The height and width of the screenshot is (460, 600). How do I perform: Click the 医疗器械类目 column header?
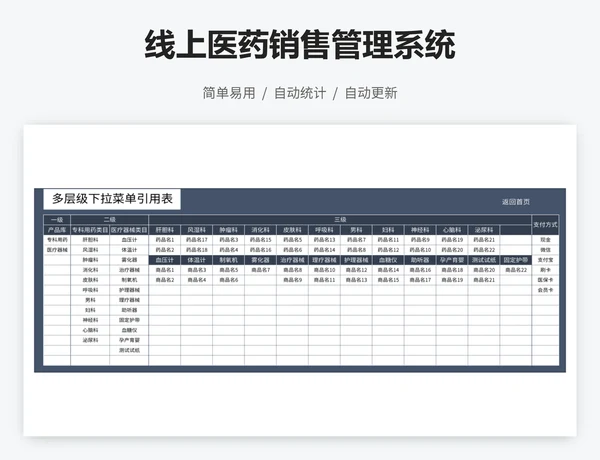(x=129, y=230)
